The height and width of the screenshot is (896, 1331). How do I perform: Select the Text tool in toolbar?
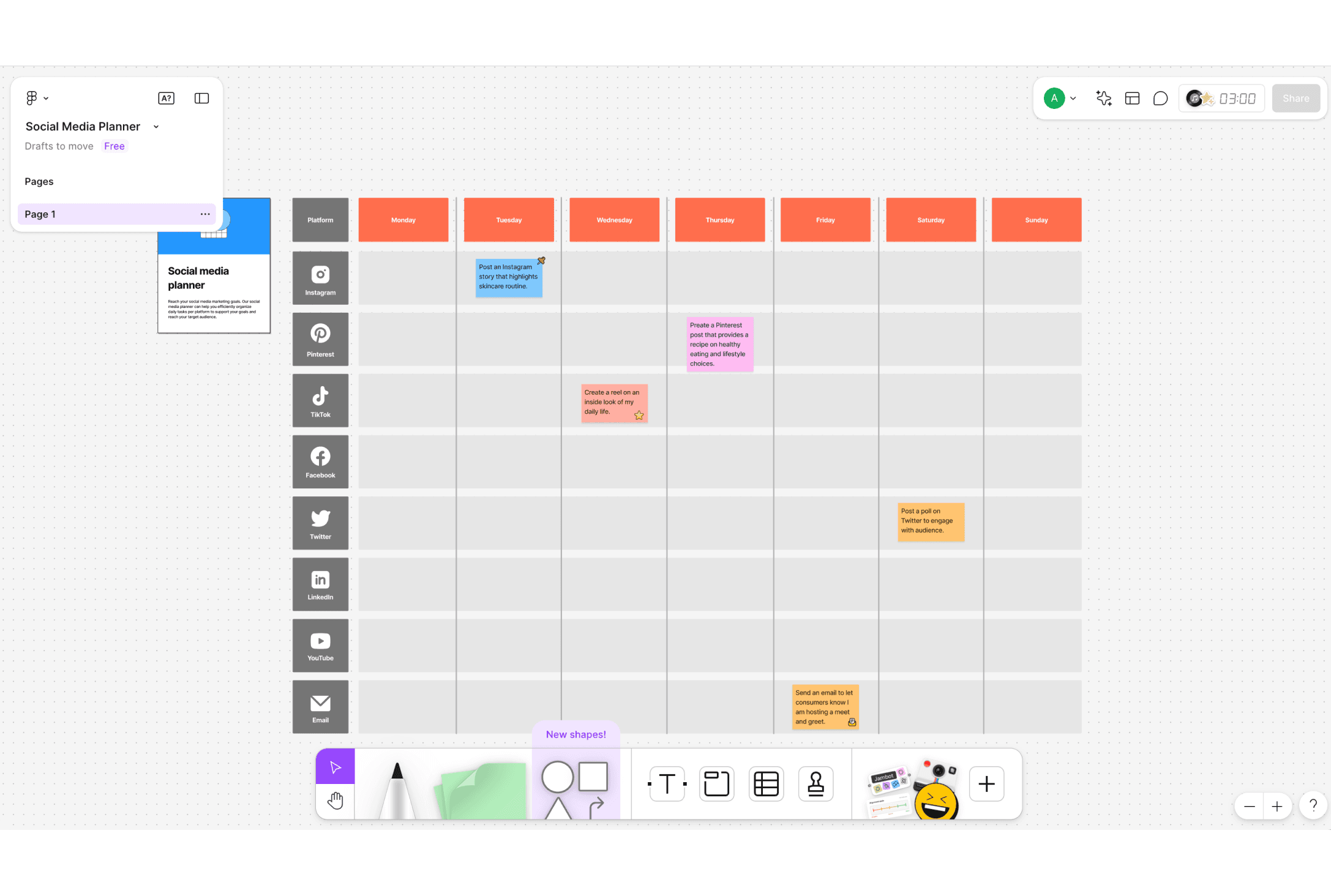(667, 783)
